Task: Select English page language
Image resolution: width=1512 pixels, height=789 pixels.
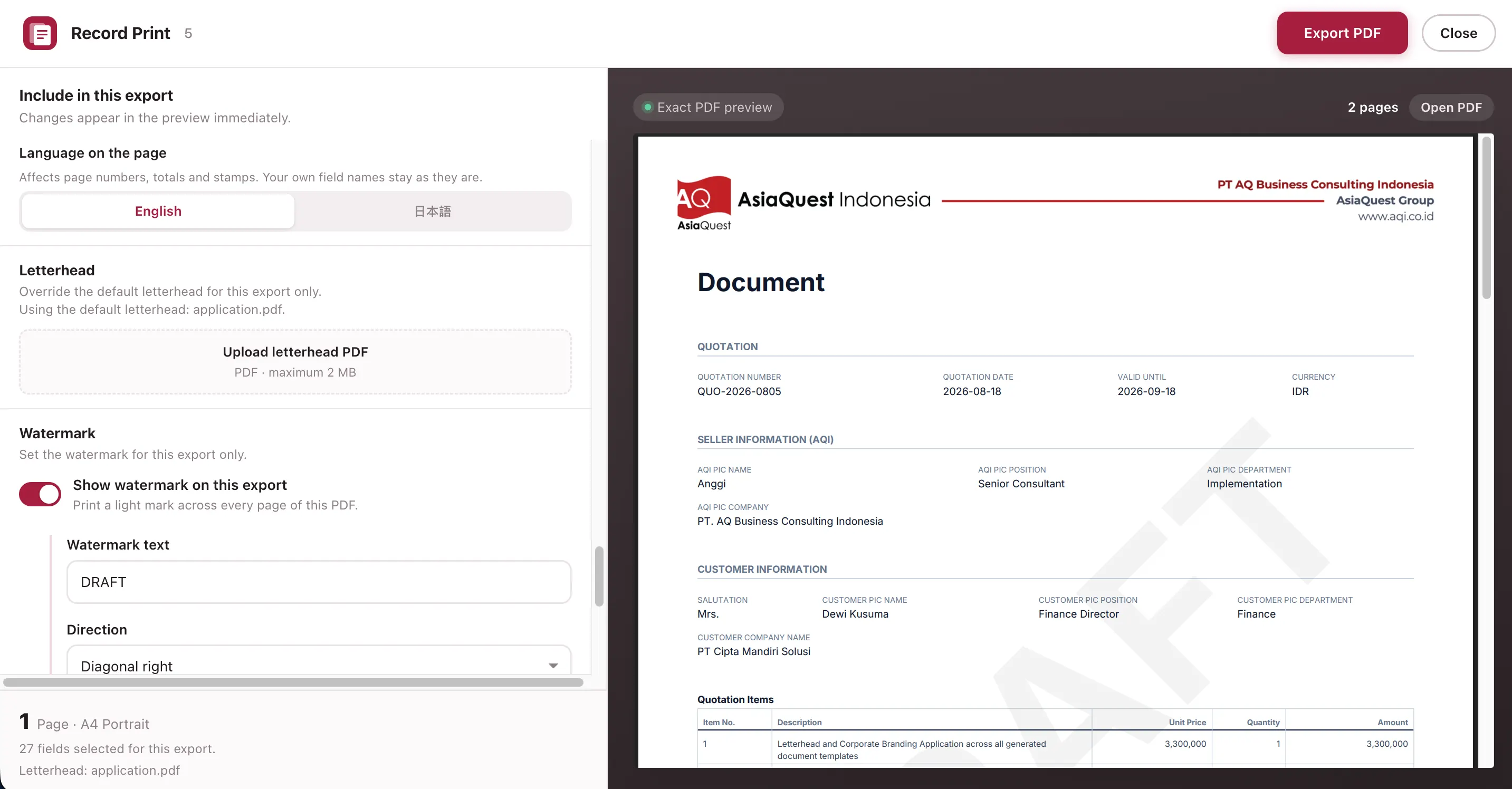Action: 158,211
